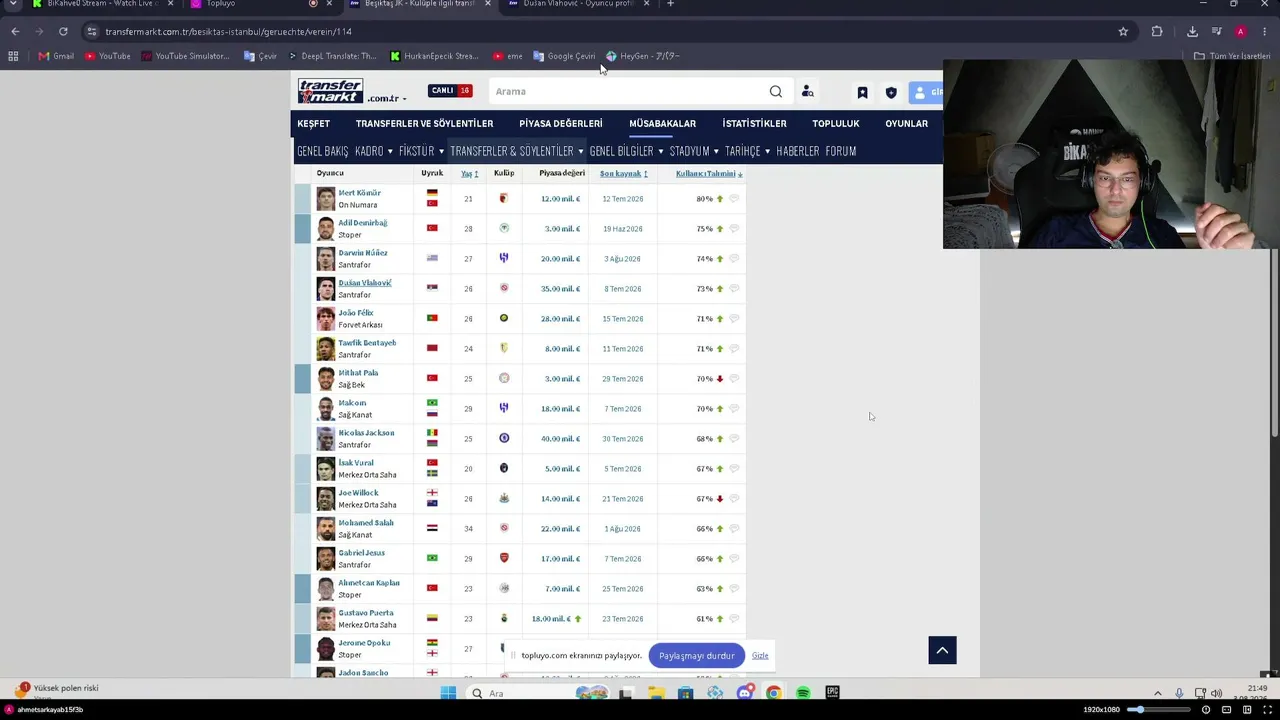
Task: Sort the table by Yaş column
Action: tap(469, 174)
